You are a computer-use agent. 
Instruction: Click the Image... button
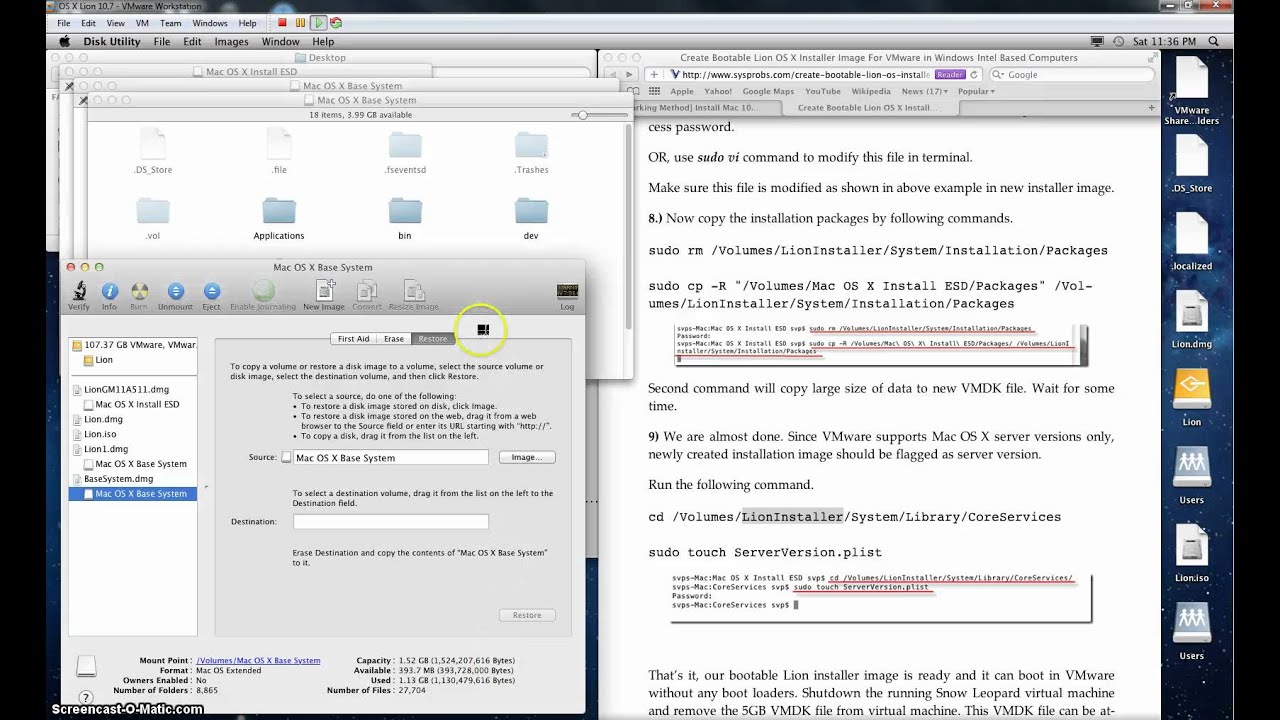point(526,457)
